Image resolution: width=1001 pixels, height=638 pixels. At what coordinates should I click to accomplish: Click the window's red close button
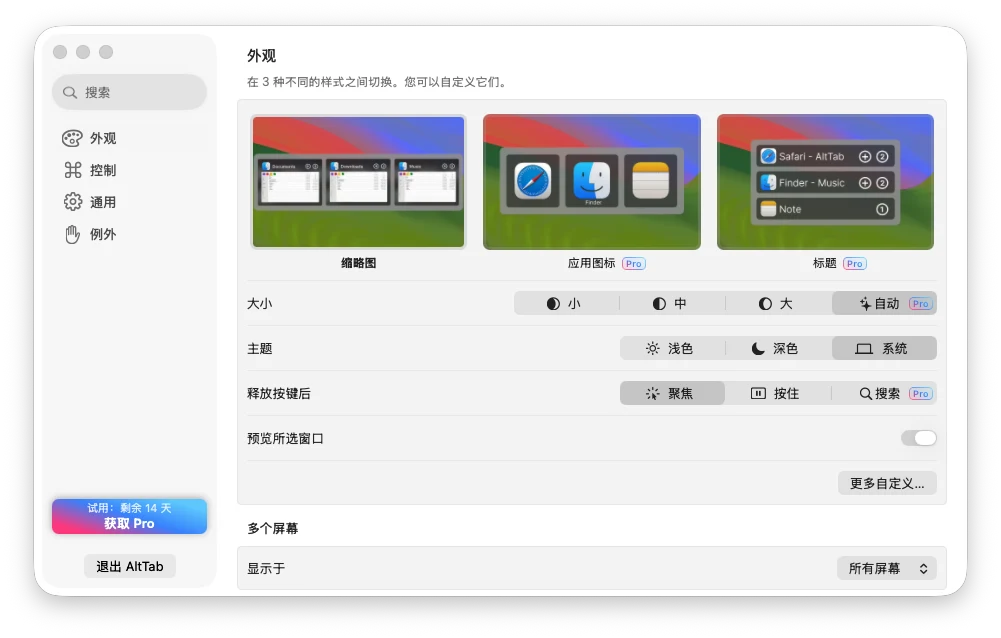click(x=60, y=52)
